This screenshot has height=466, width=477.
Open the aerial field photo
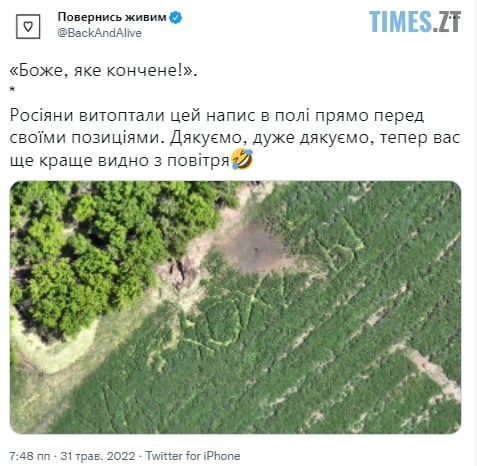(x=235, y=307)
